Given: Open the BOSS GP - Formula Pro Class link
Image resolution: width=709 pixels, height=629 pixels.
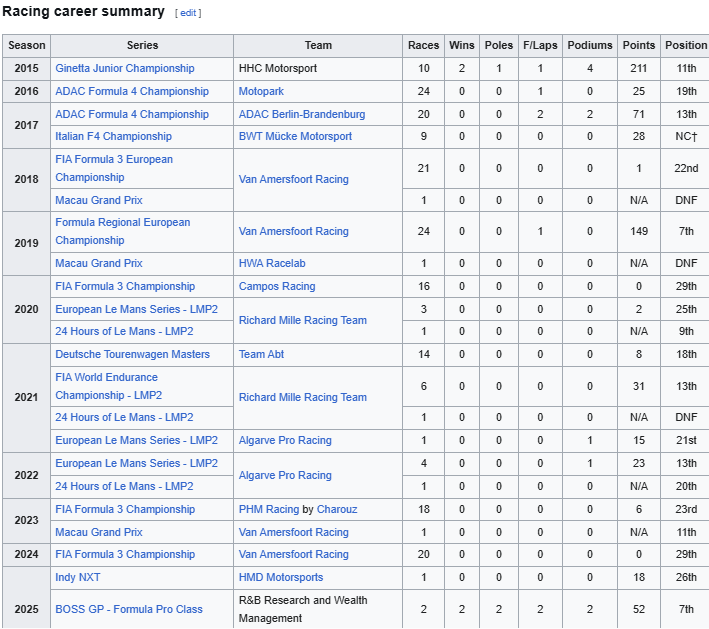Looking at the screenshot, I should click(129, 610).
